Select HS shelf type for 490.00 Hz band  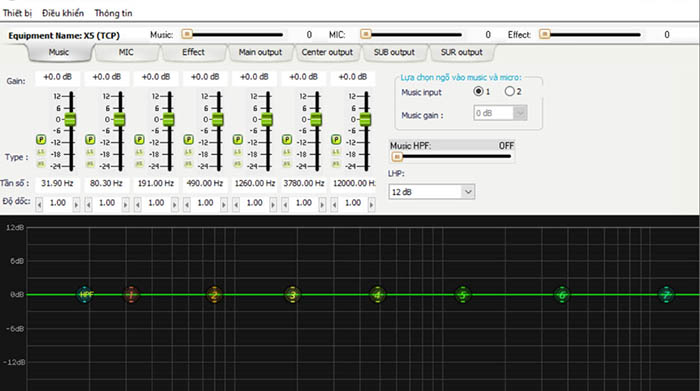[188, 164]
